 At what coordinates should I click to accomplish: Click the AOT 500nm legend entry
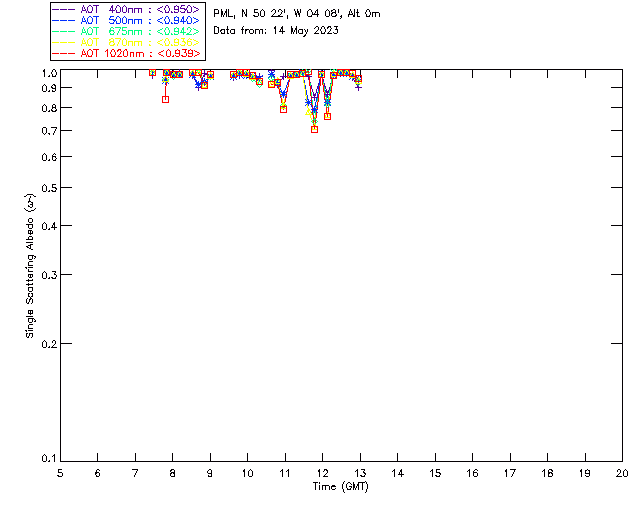(x=126, y=20)
